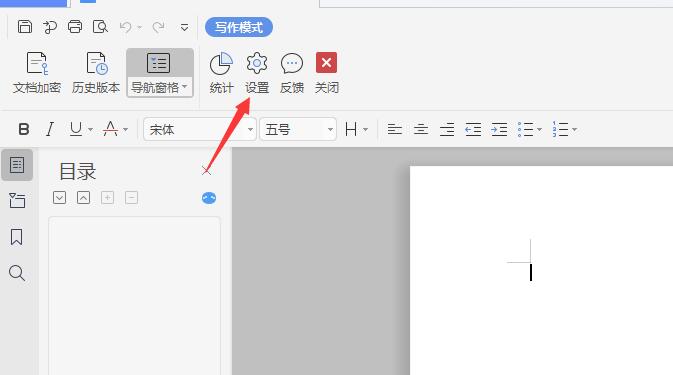Open the numbered list style dropdown arrow
The height and width of the screenshot is (375, 673).
(574, 130)
